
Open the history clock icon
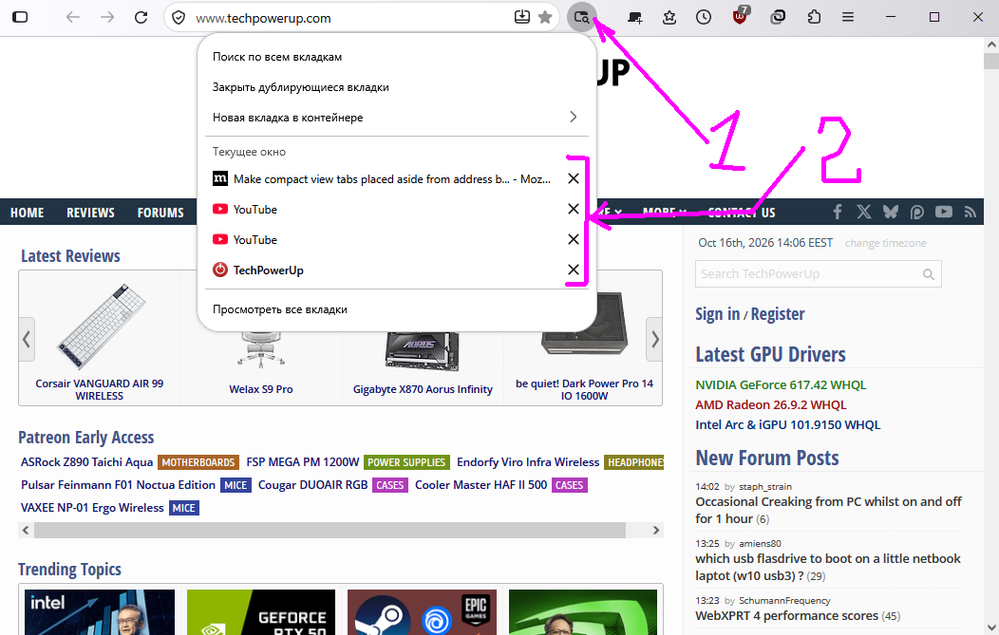pos(703,17)
